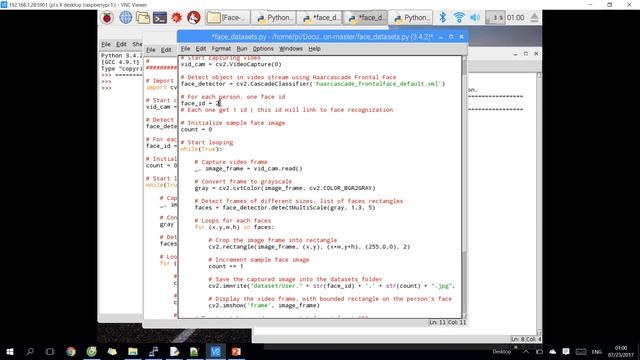This screenshot has height=360, width=640.
Task: Open Edit menu in the Python shell window
Action: pyautogui.click(x=121, y=44)
